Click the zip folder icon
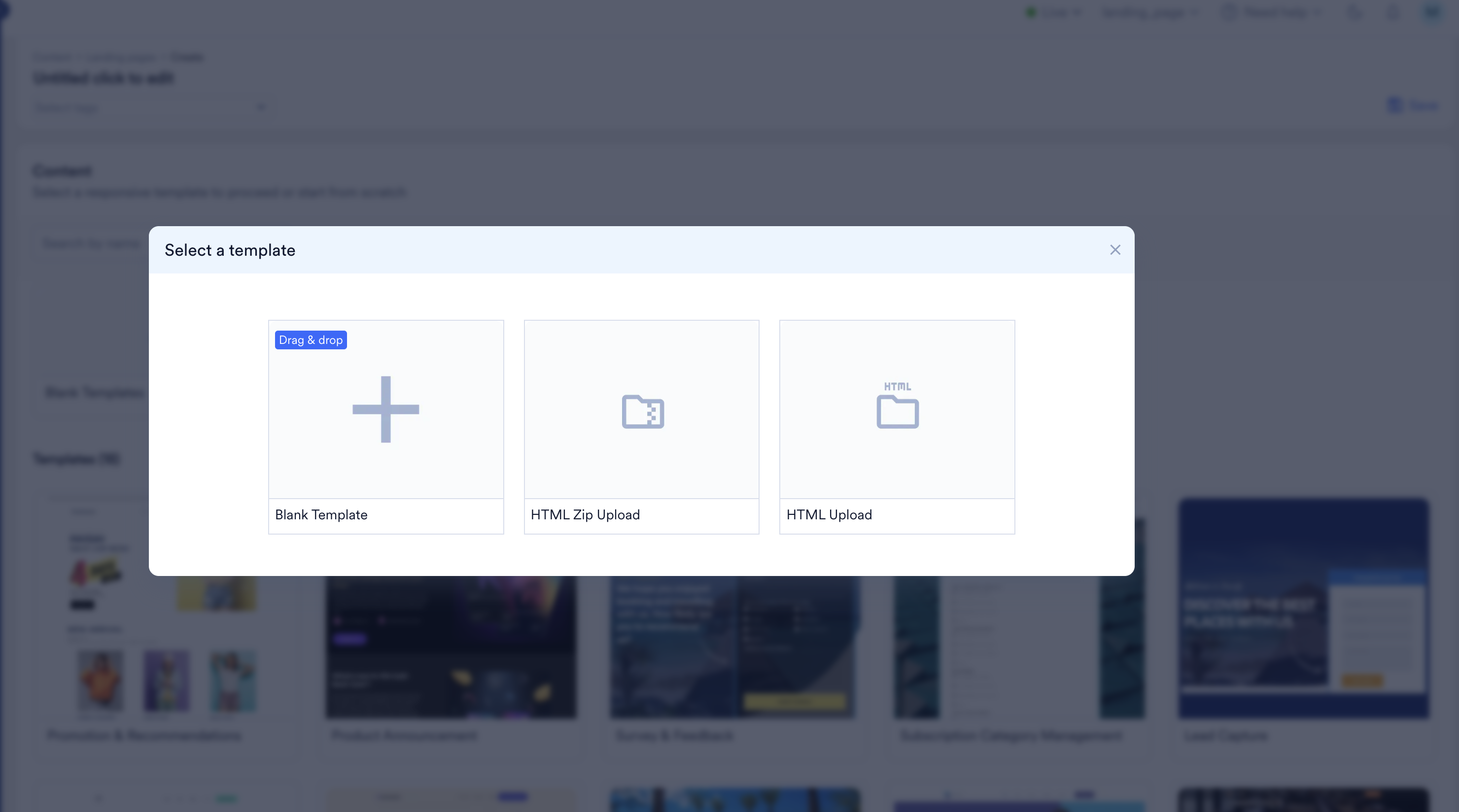 (x=643, y=411)
